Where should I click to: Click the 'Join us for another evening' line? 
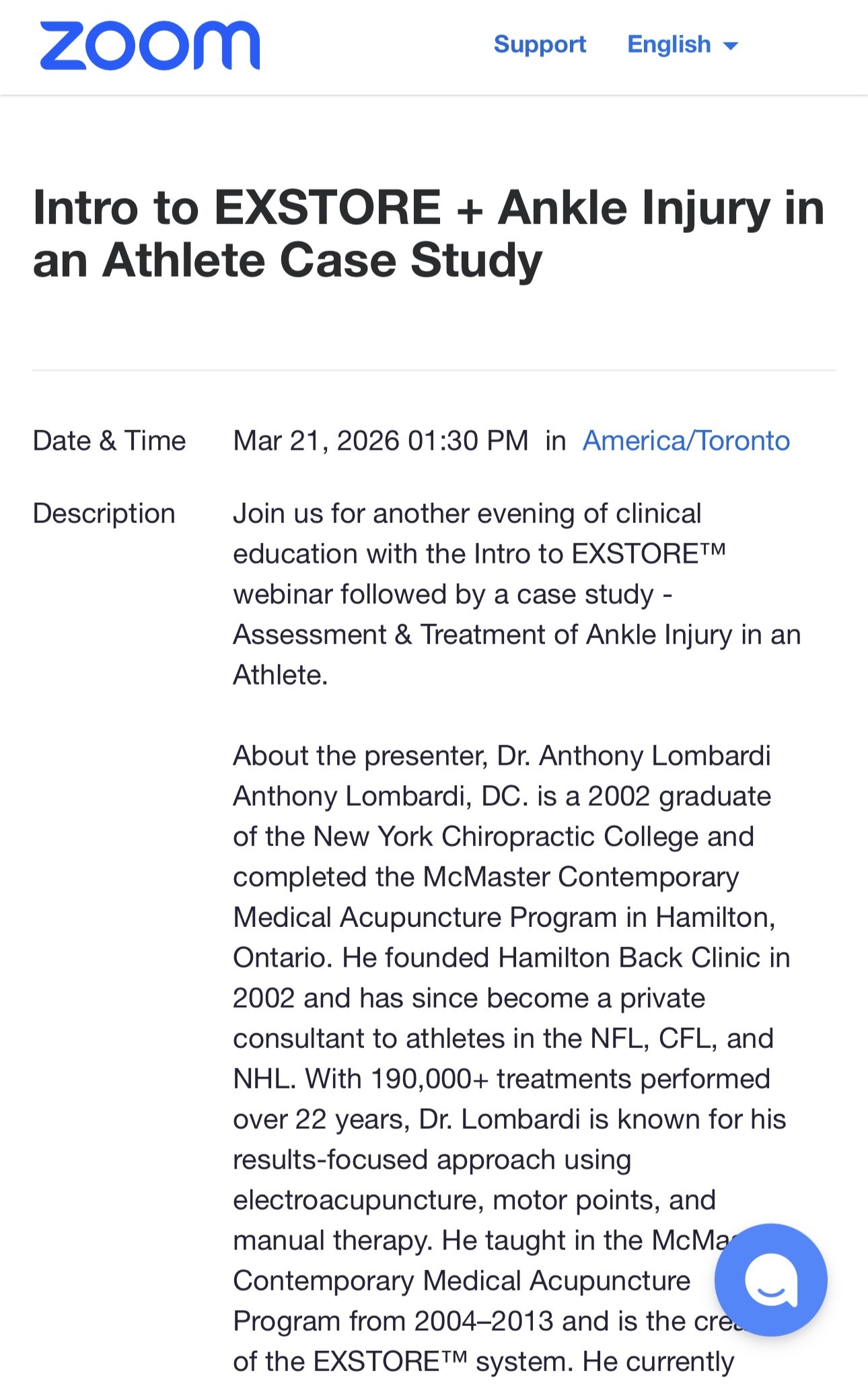467,514
